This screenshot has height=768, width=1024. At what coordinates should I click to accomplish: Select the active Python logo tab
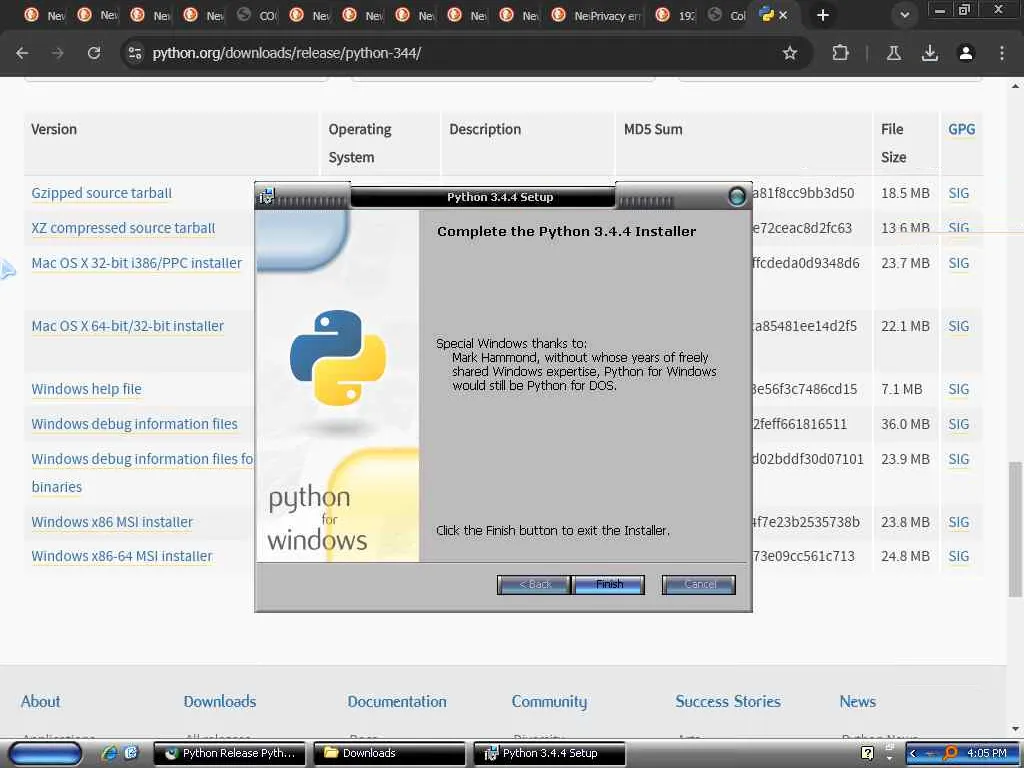(767, 14)
